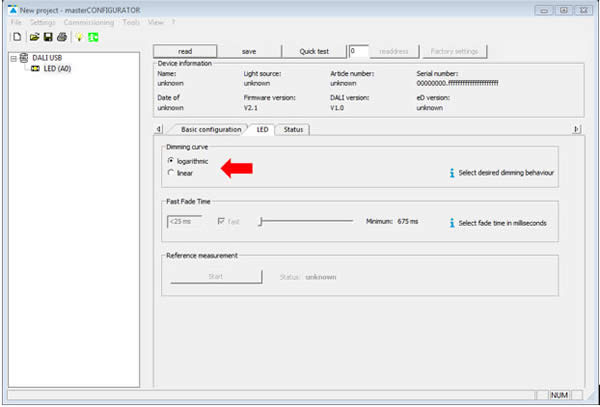Click the light bulb toolbar icon
This screenshot has width=600, height=407.
click(x=78, y=37)
